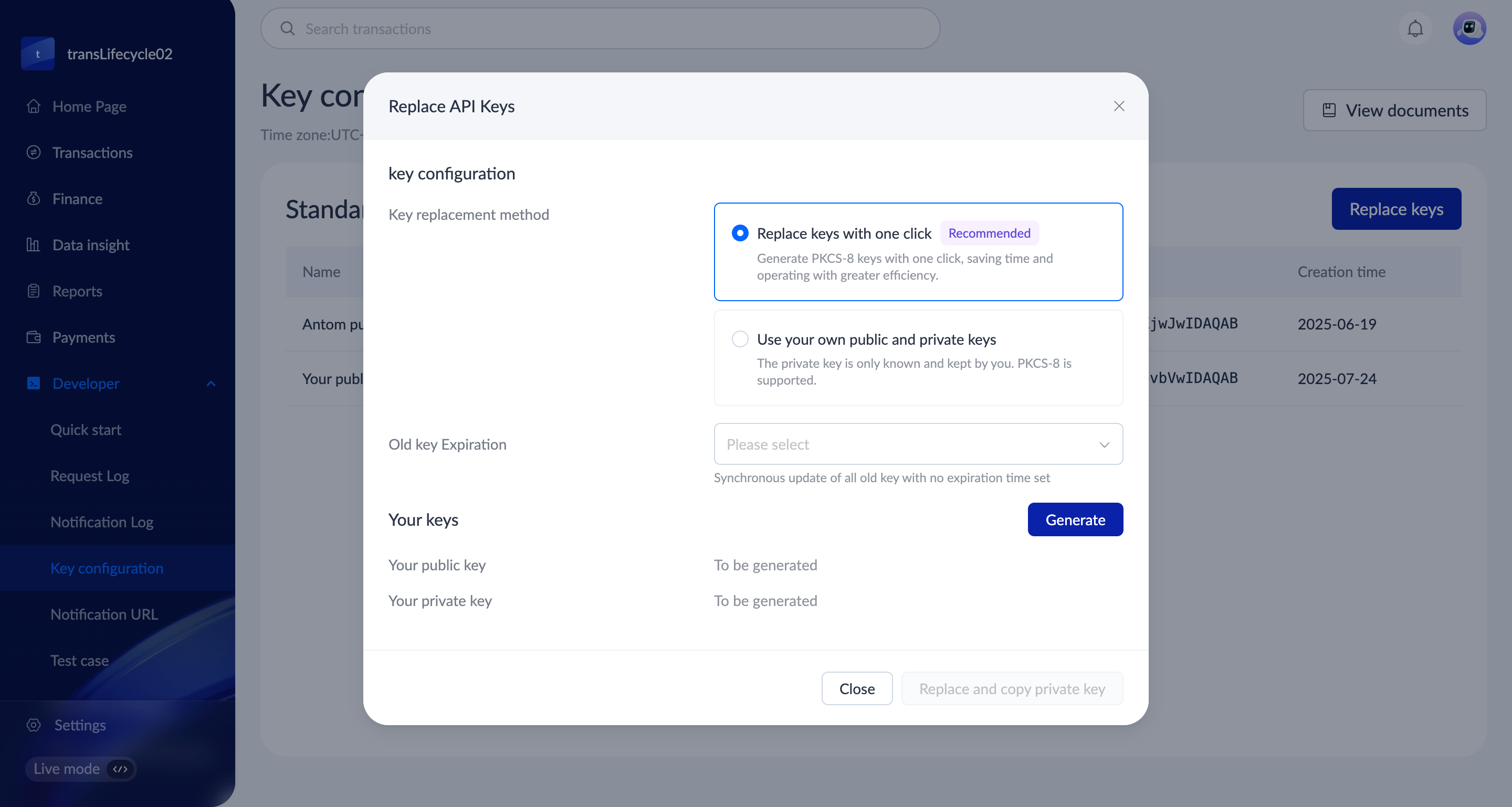Select Replace keys with one click option

(740, 233)
